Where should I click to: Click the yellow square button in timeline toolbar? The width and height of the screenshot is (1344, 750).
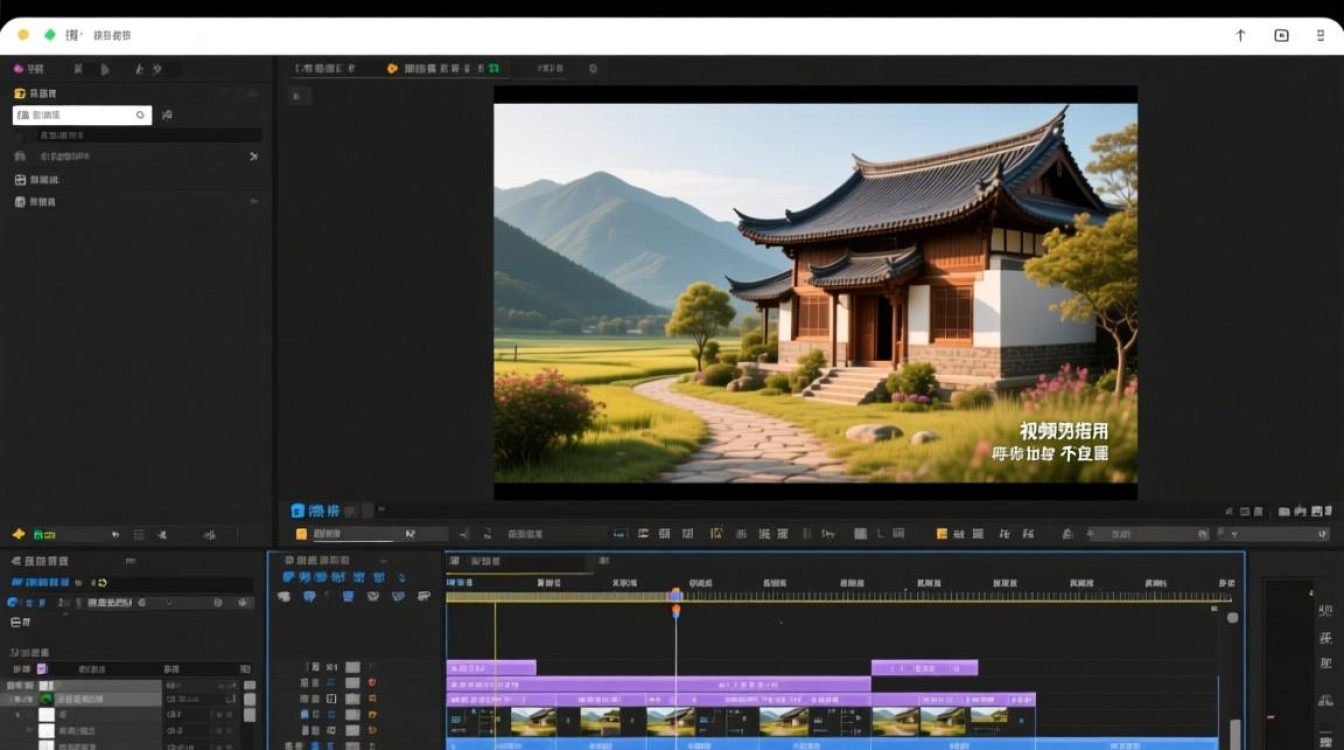pyautogui.click(x=301, y=534)
